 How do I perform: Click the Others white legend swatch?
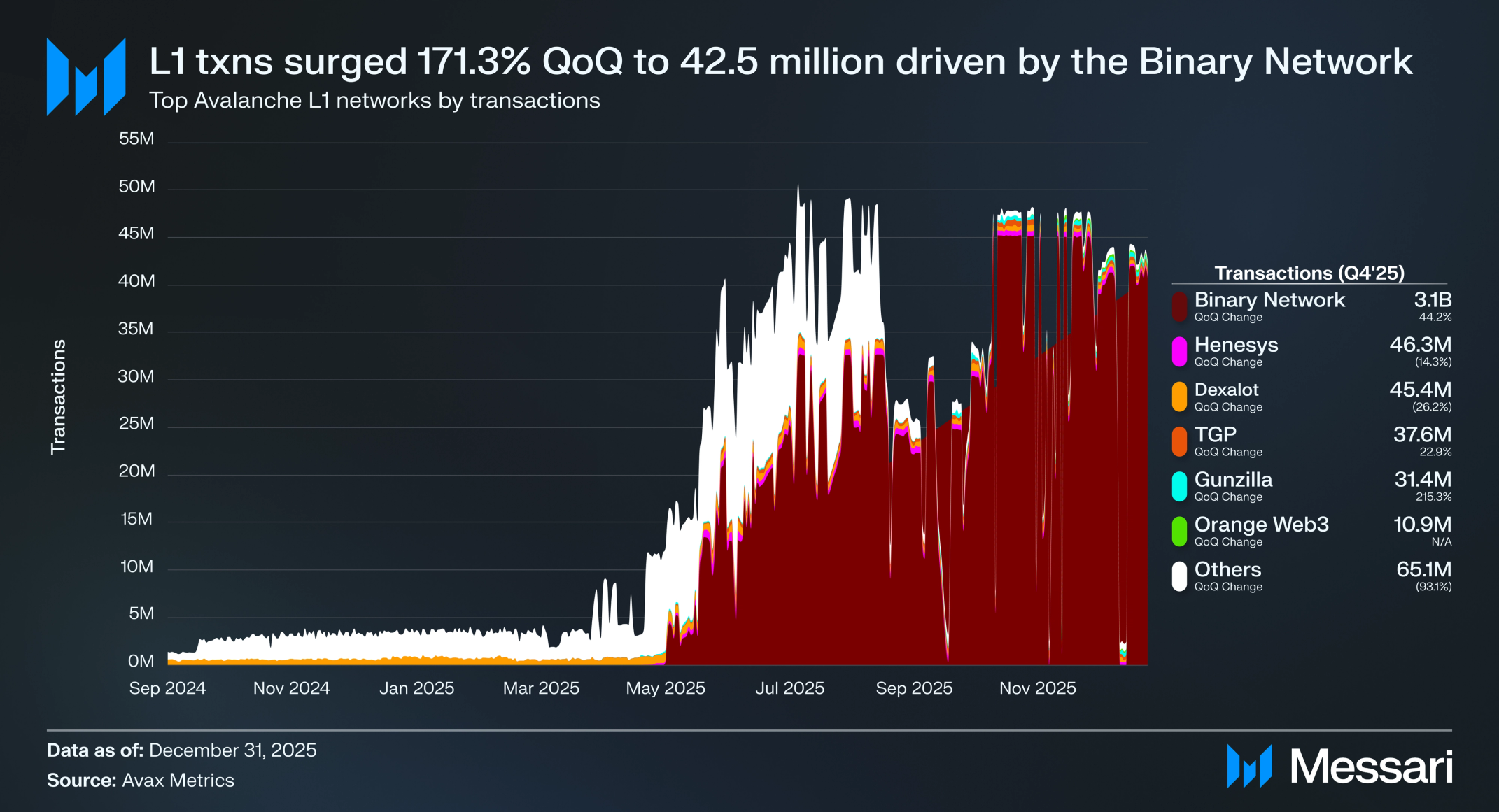coord(1180,576)
